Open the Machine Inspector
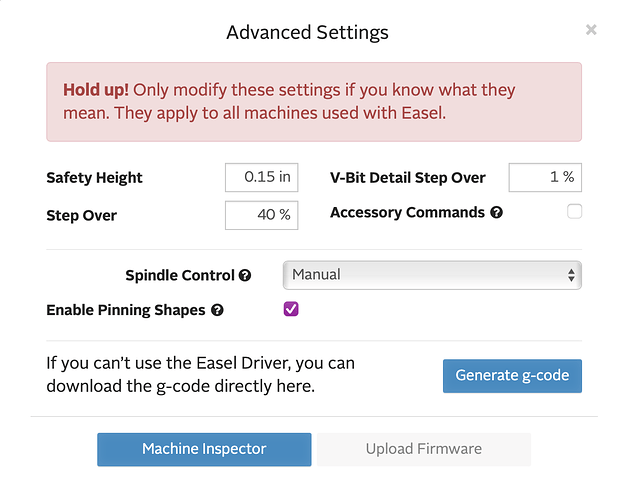 [204, 449]
